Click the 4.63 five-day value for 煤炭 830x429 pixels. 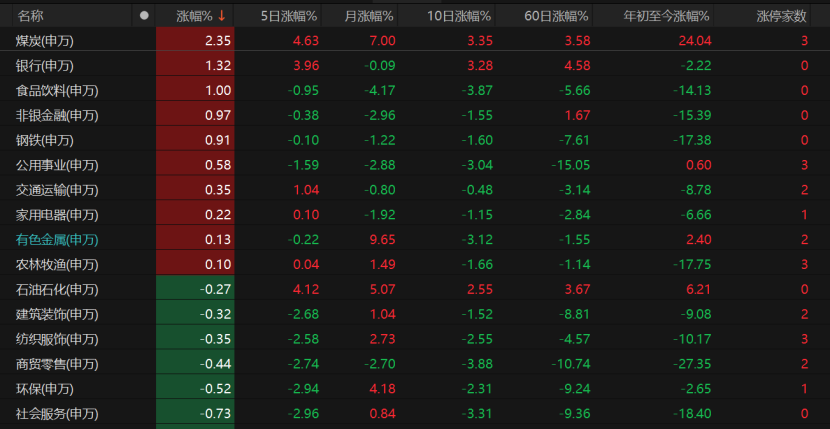pos(305,41)
